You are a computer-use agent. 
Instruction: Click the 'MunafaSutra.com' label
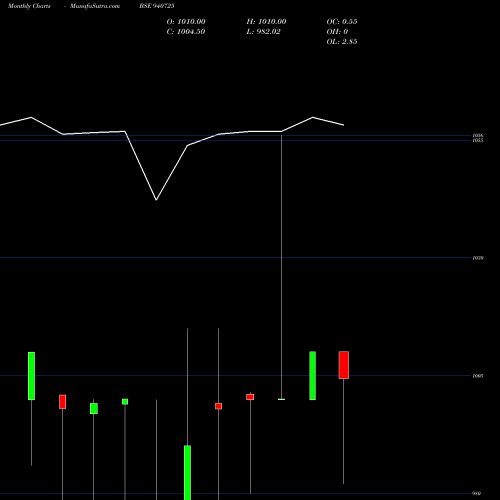click(x=95, y=6)
